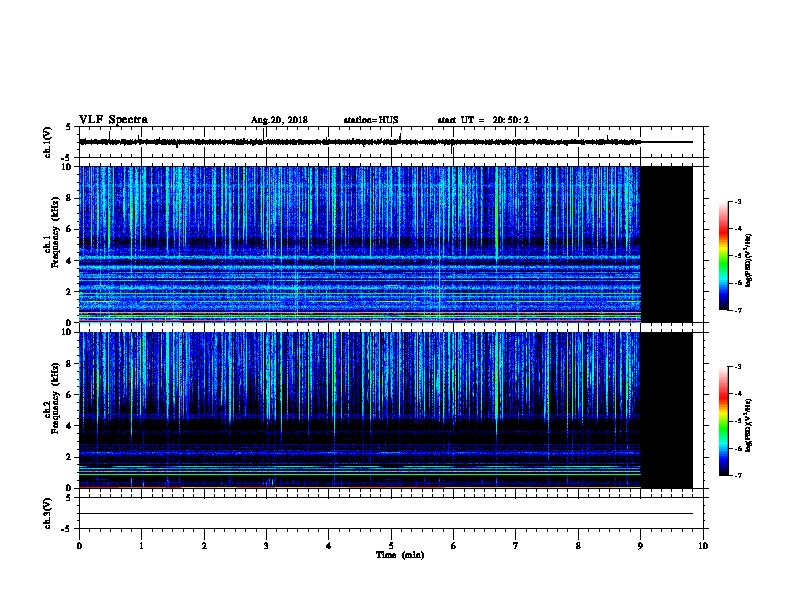Click the "-3" value on ch.1 colorbar
Viewport: 792px width, 612px height.
point(737,201)
